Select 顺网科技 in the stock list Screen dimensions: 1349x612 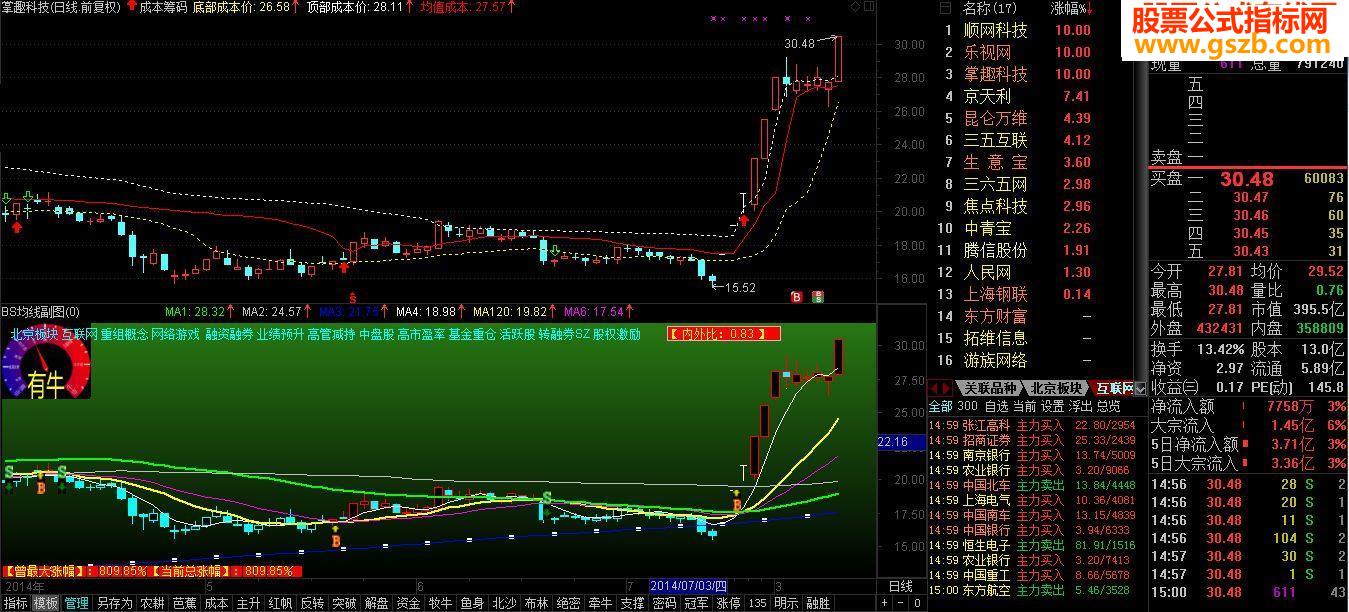tap(995, 30)
